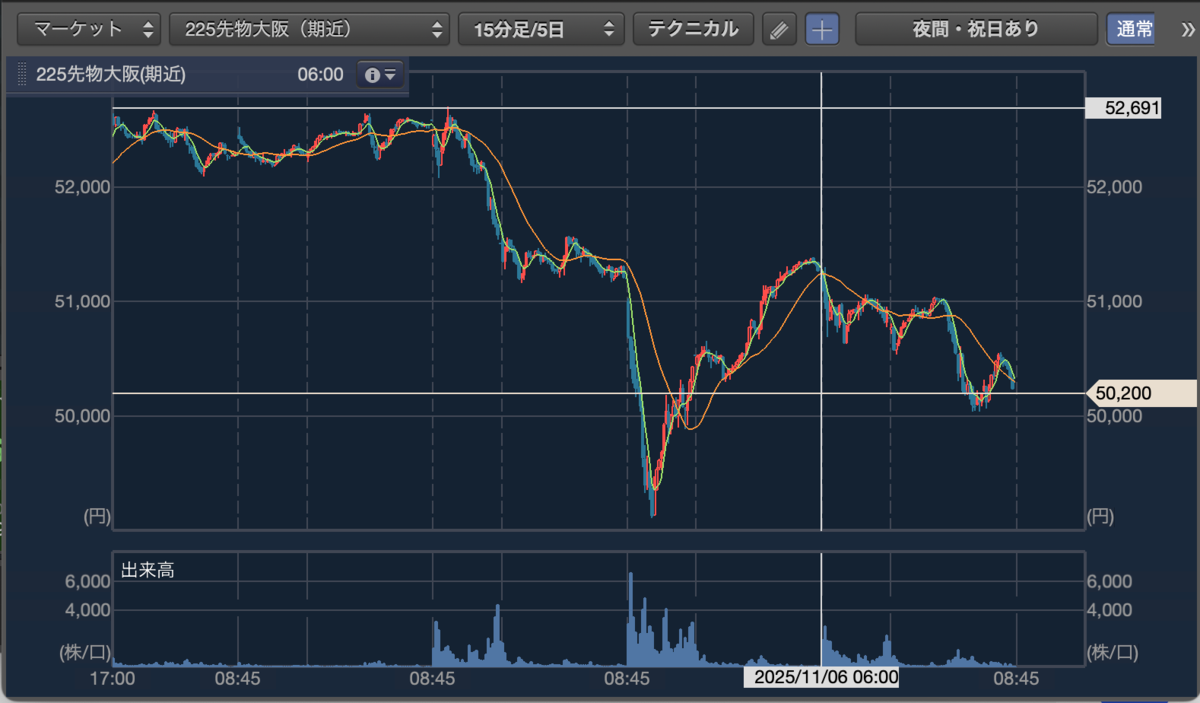Click the (株/口) unit label on left
The width and height of the screenshot is (1200, 703).
coord(85,652)
